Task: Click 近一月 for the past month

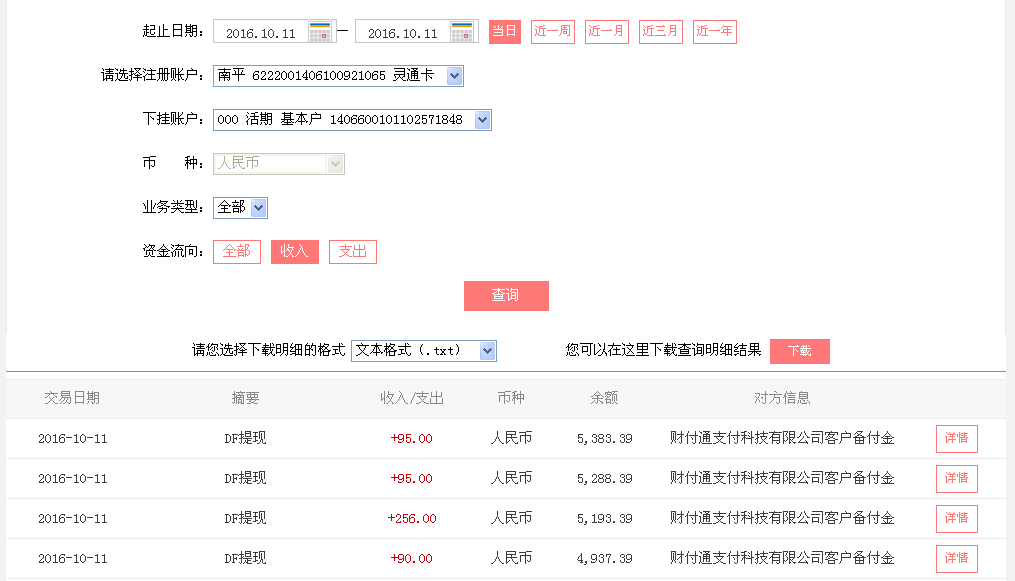Action: 606,31
